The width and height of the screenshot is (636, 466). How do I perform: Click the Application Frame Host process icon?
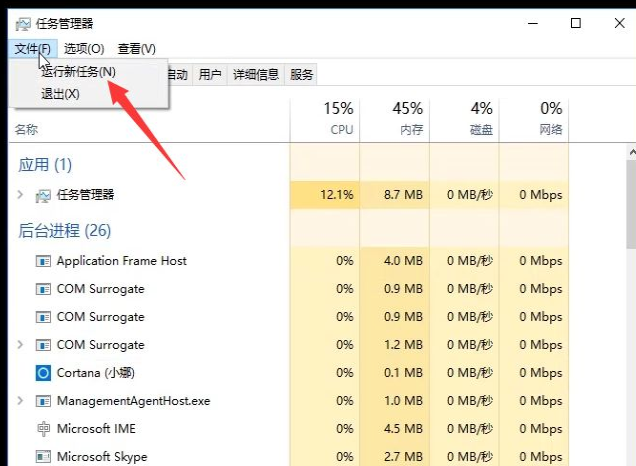pos(43,261)
